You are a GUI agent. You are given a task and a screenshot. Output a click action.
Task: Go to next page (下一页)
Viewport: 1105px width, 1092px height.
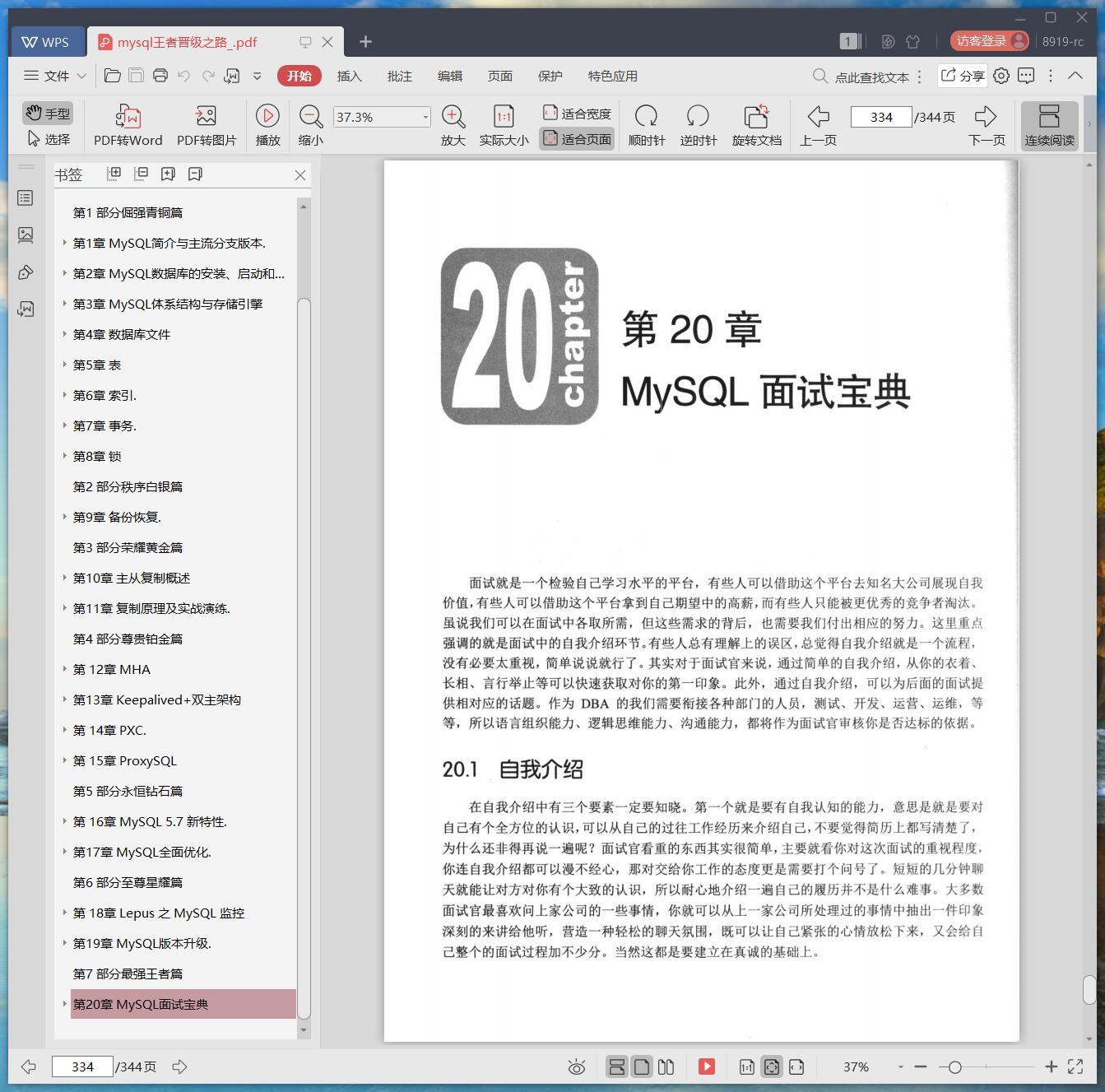tap(987, 125)
